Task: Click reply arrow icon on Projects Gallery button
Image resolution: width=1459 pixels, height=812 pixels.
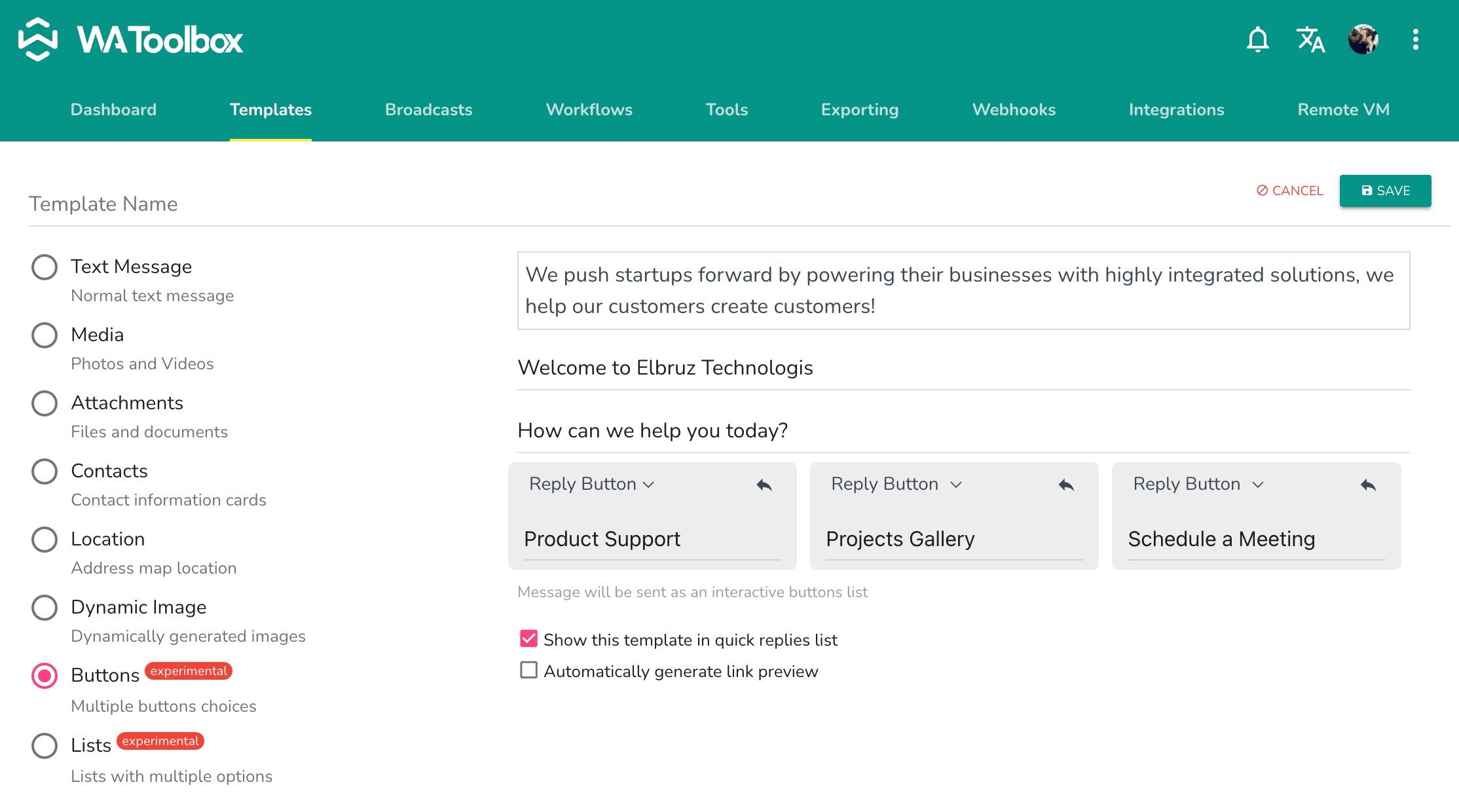Action: point(1066,485)
